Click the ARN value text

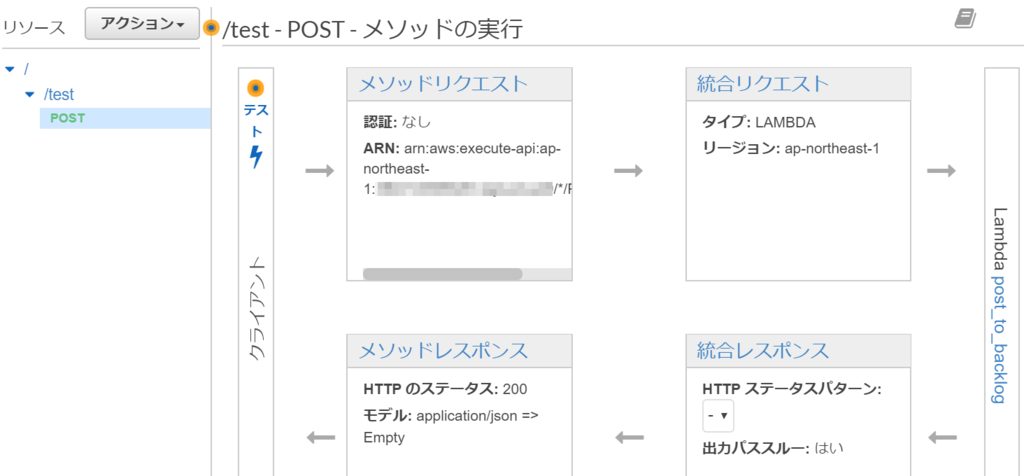click(468, 169)
